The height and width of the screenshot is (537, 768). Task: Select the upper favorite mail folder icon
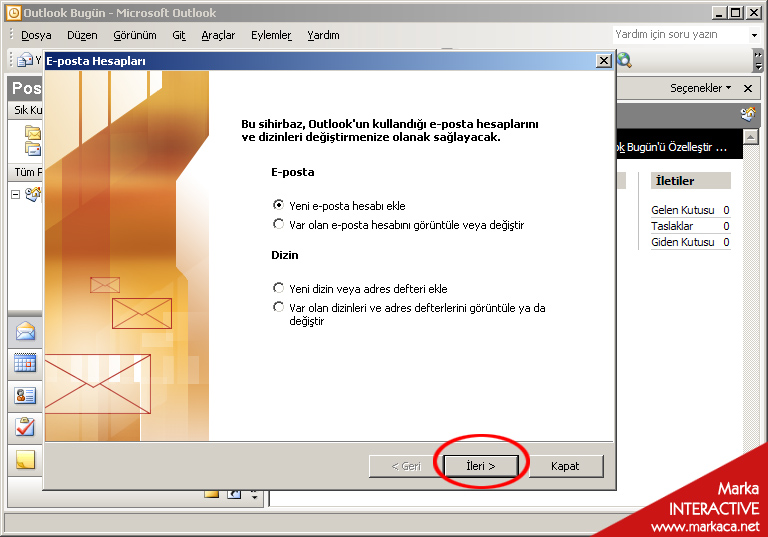pyautogui.click(x=33, y=132)
